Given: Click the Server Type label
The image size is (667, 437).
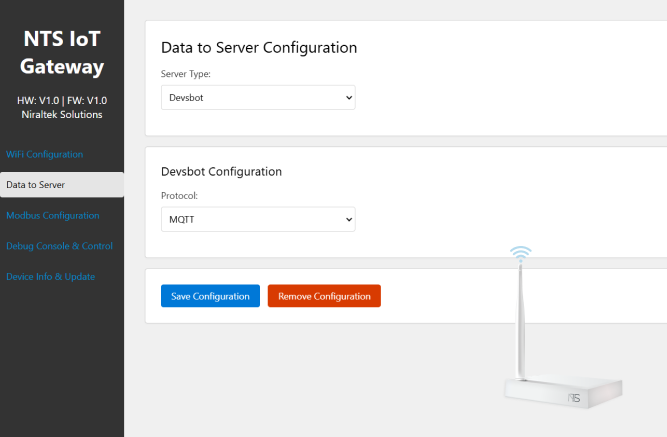Looking at the screenshot, I should click(x=186, y=74).
